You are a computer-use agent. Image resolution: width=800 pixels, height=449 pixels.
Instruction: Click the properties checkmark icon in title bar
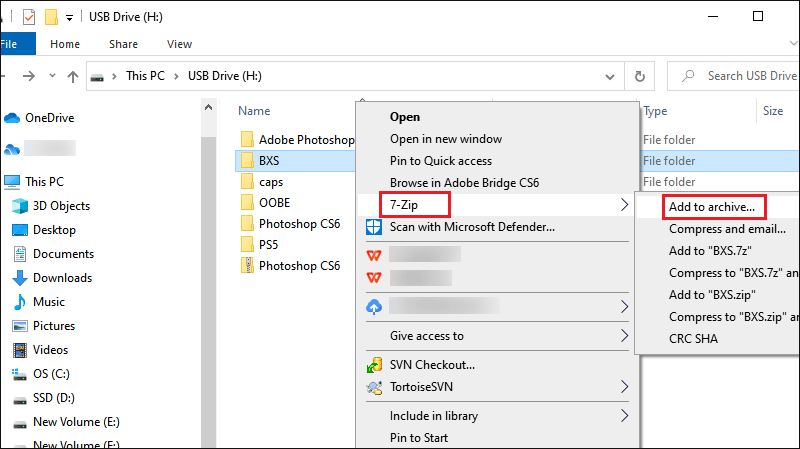29,17
